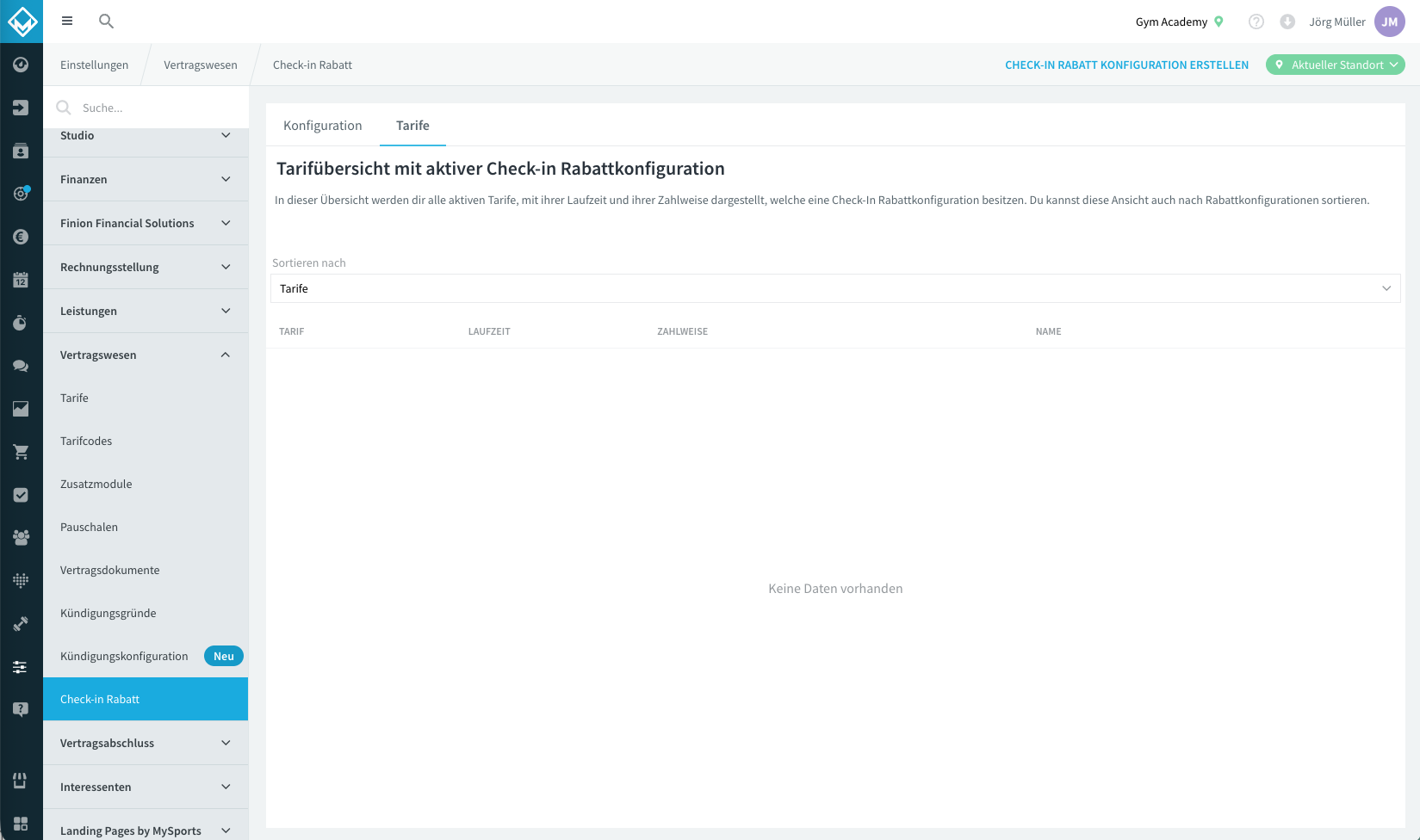Open the settings sliders icon in left rail
1420x840 pixels.
pyautogui.click(x=21, y=667)
